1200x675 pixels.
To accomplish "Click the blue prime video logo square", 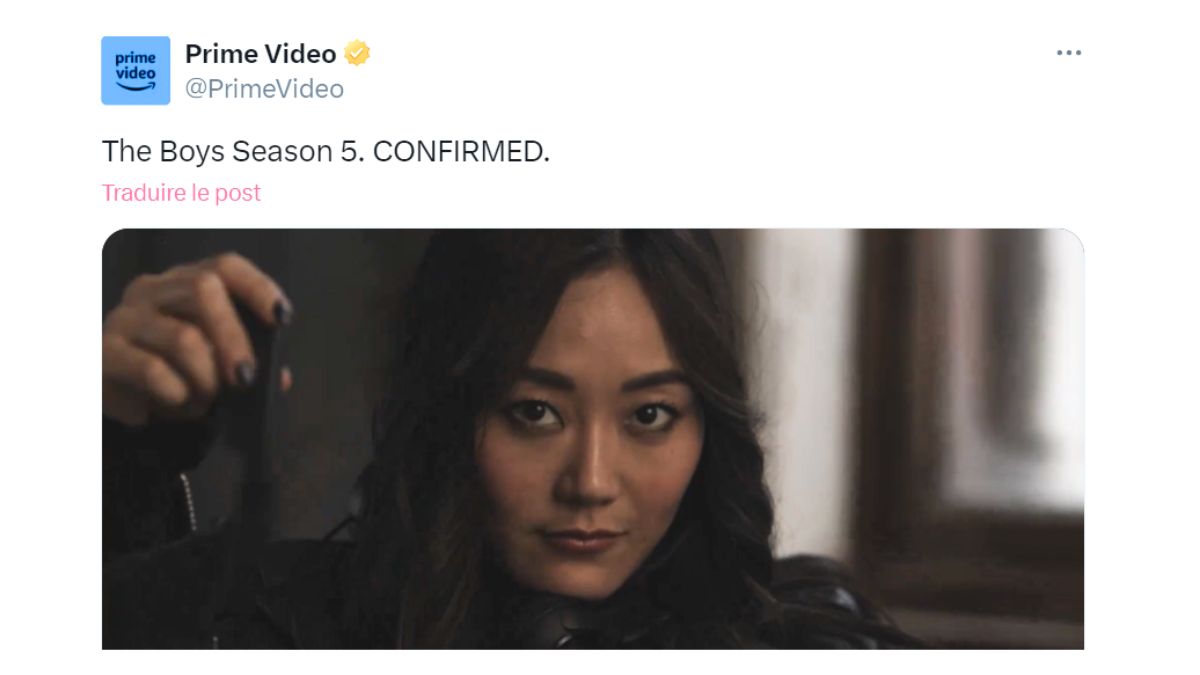I will pyautogui.click(x=136, y=70).
